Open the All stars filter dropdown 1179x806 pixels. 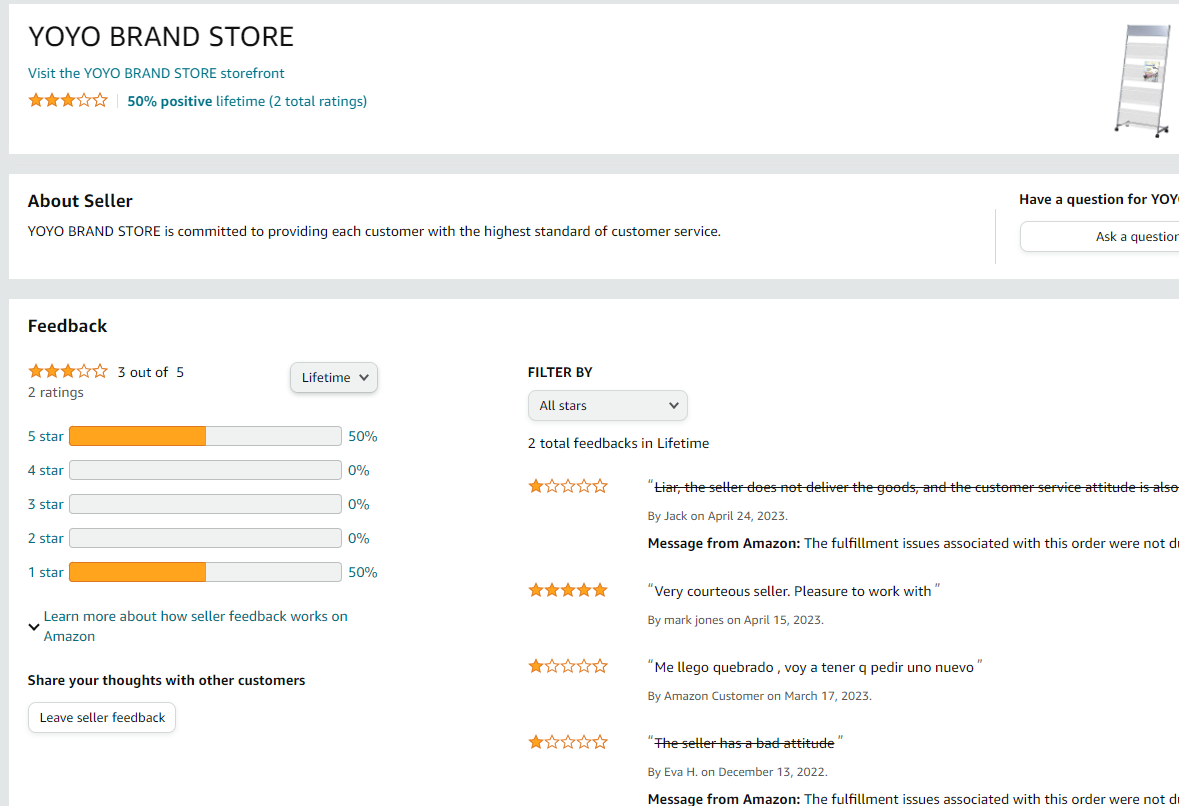pos(607,406)
